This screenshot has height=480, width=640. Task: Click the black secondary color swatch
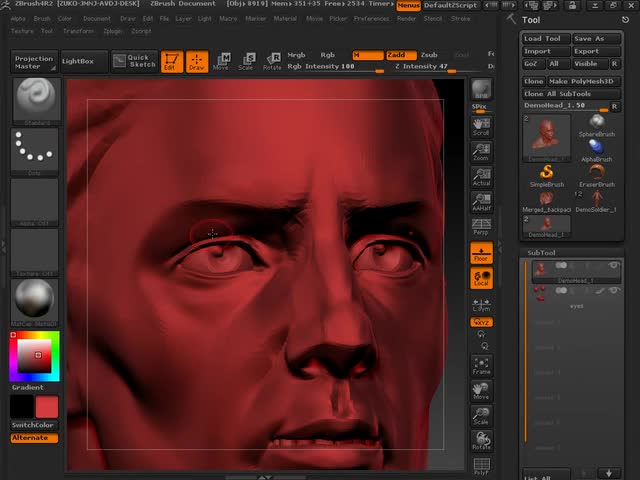[22, 407]
